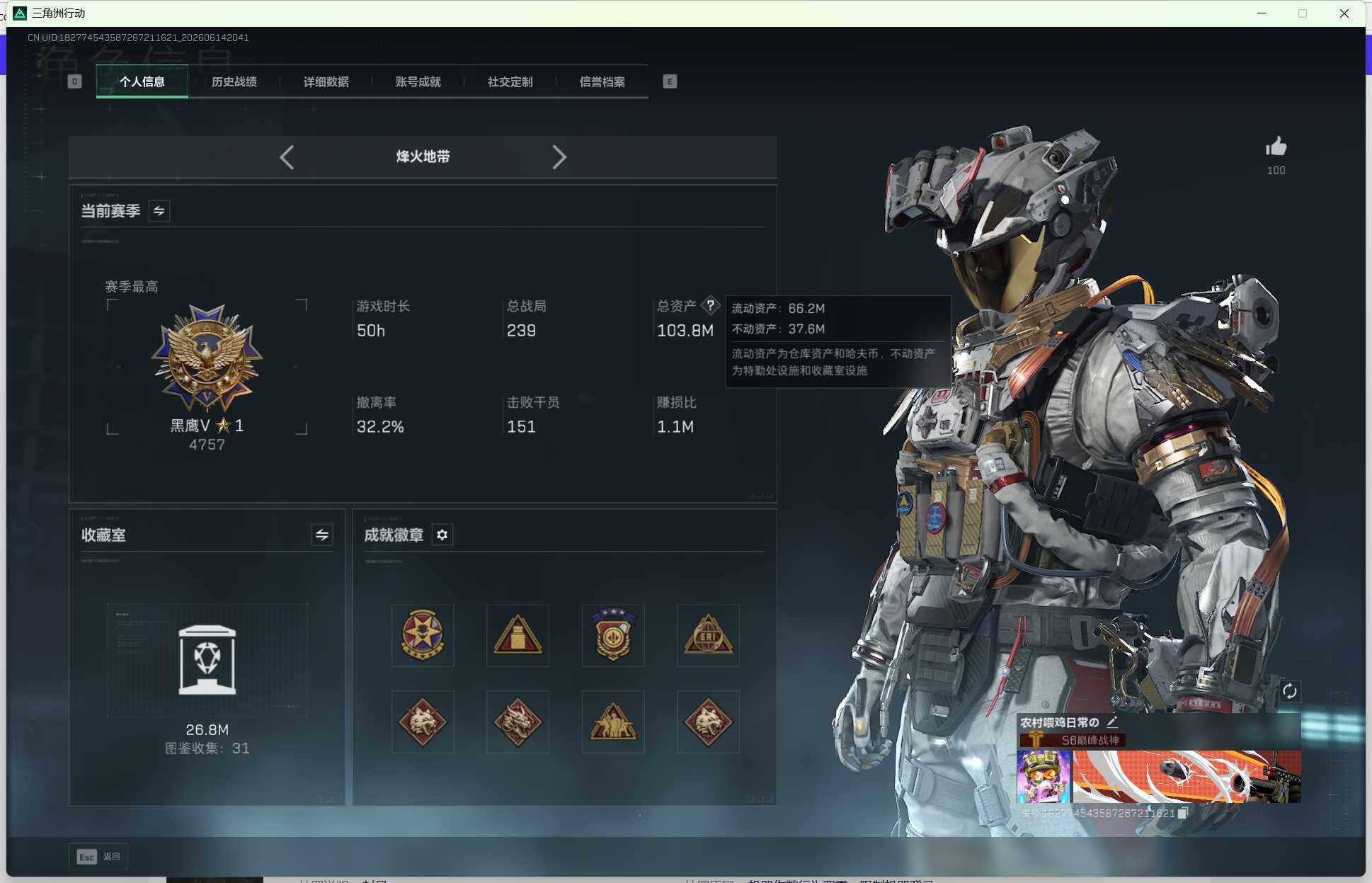Viewport: 1372px width, 883px height.
Task: Click the 赚损比 value 1.1M
Action: click(675, 427)
